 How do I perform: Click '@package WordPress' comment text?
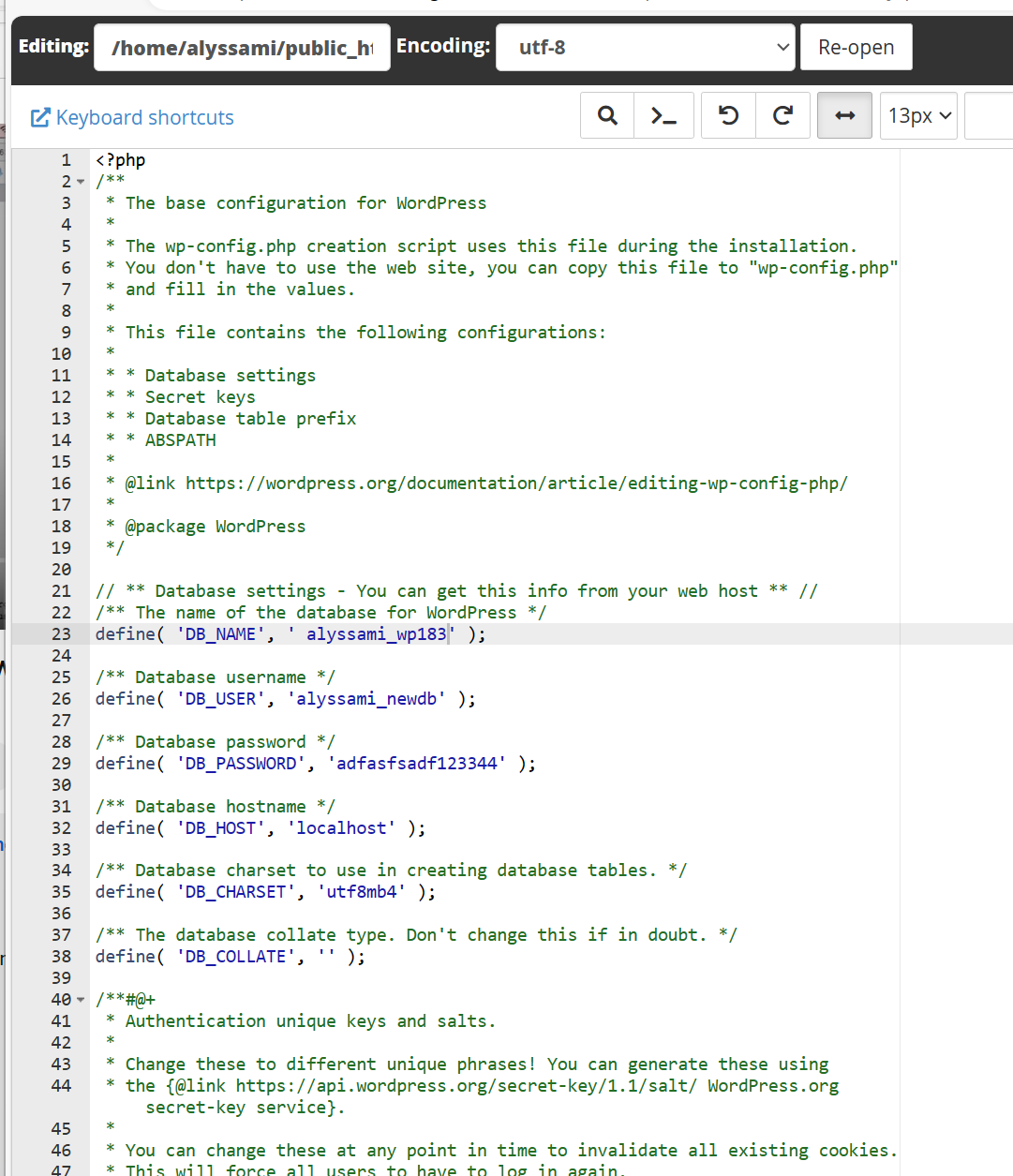pos(216,527)
